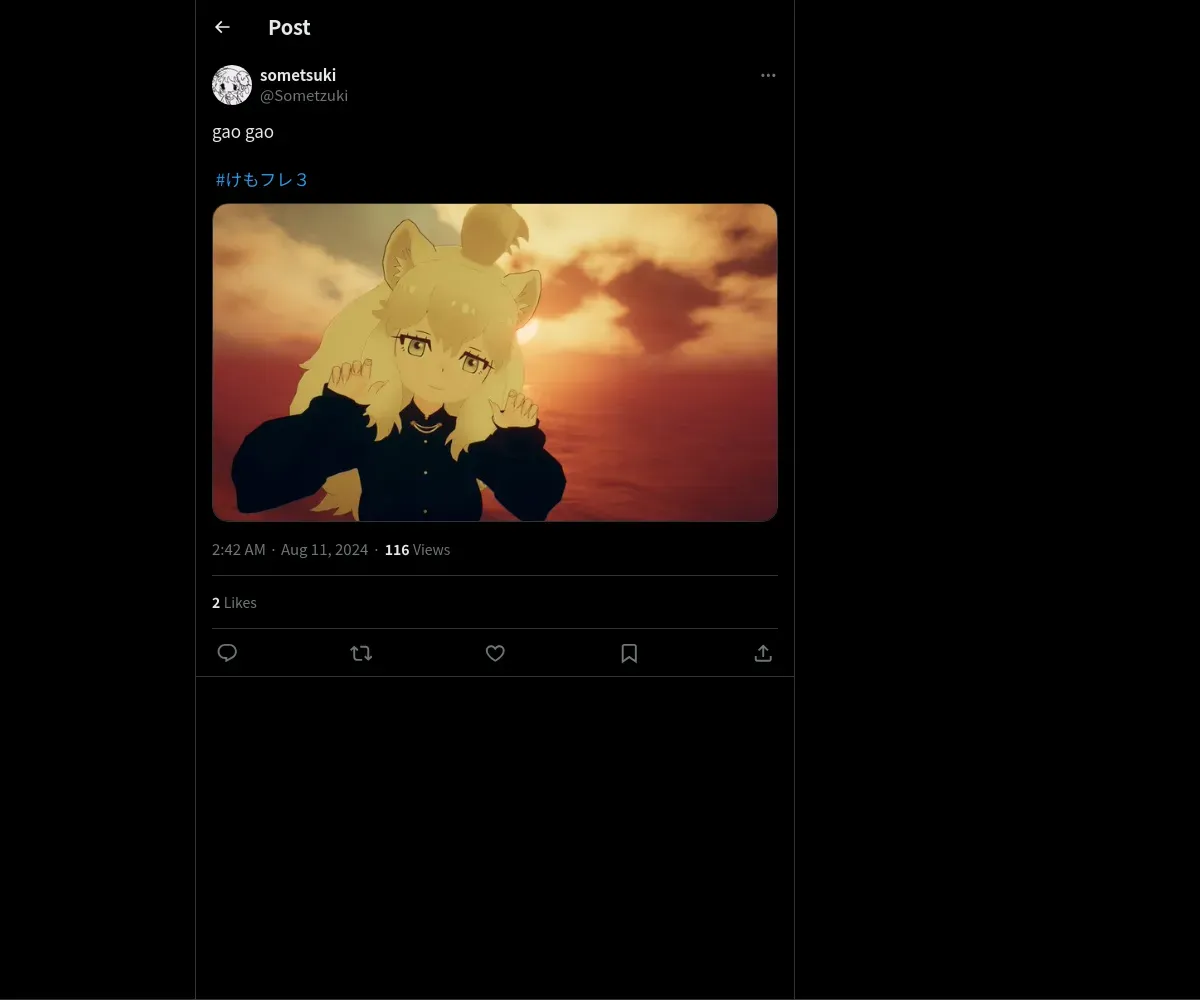
Task: Go back using the arrow icon
Action: tap(222, 27)
